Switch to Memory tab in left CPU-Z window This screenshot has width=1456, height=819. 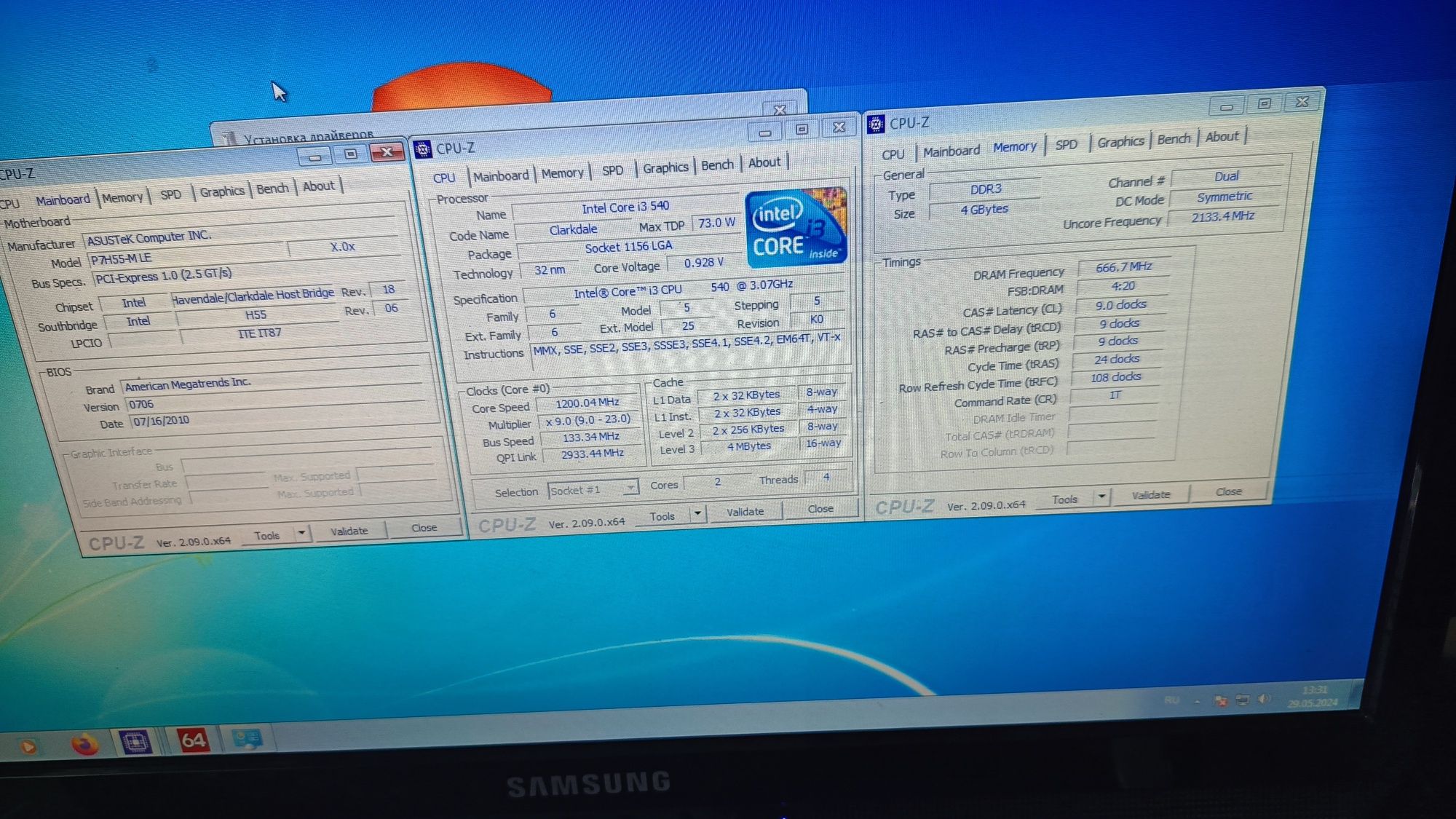click(x=122, y=197)
